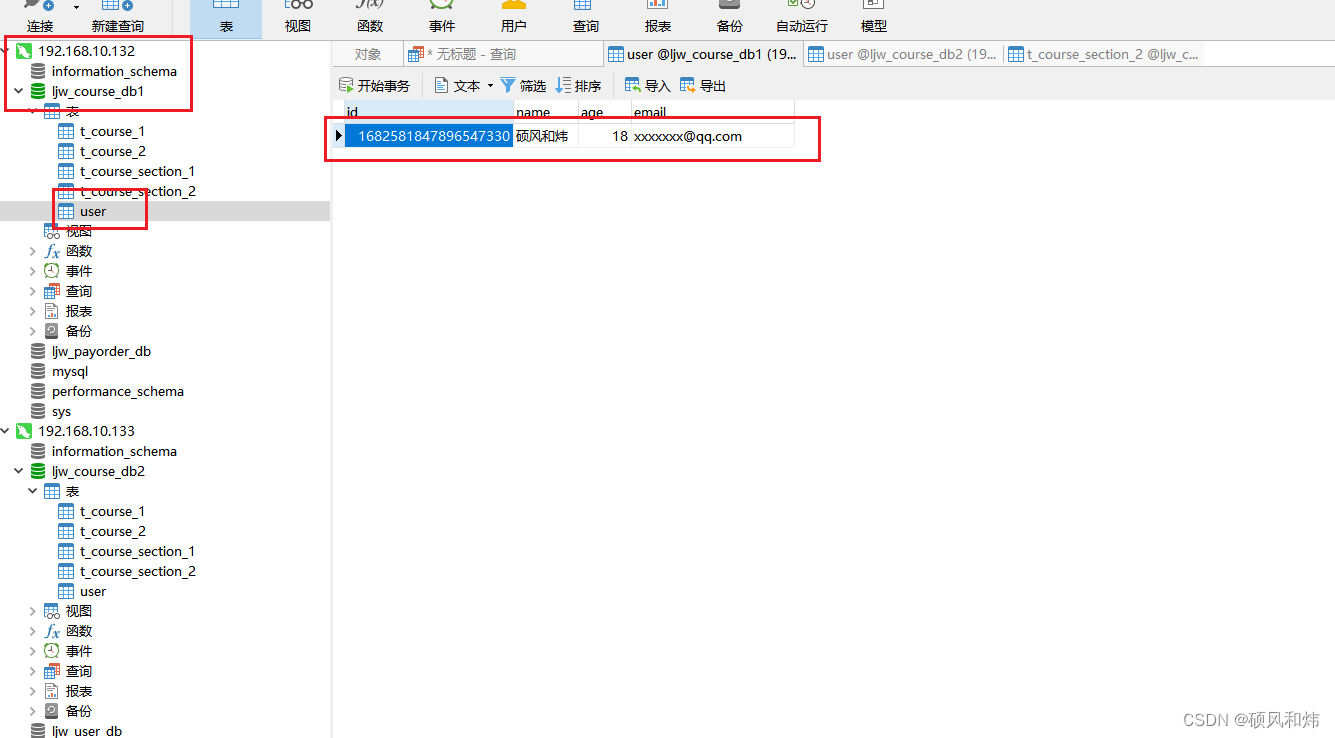The image size is (1335, 738).
Task: Click the email cell xxxxxxx@qq.com
Action: click(712, 136)
